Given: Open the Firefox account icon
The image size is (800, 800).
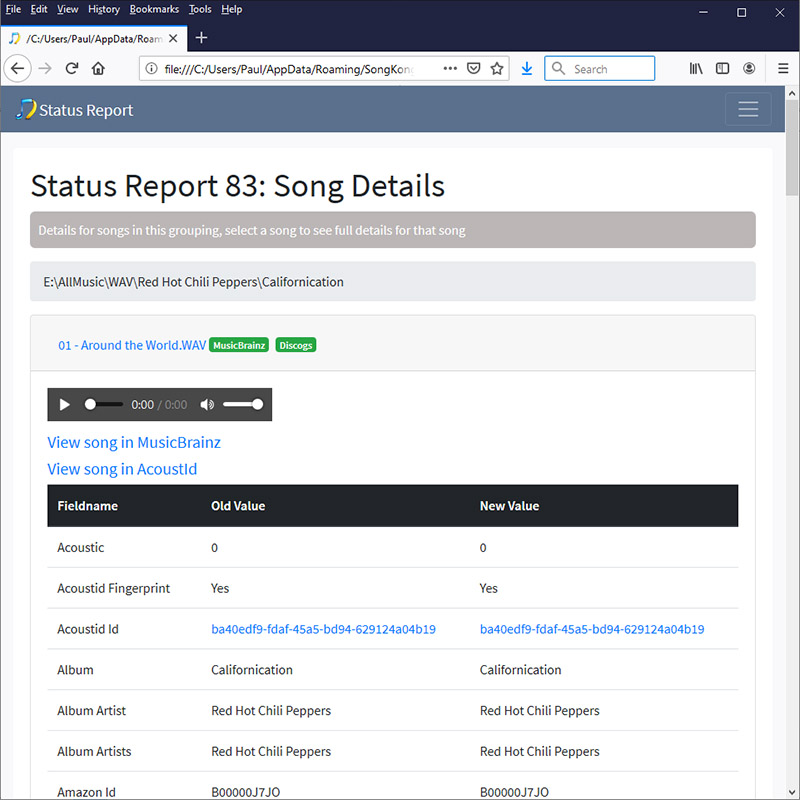Looking at the screenshot, I should pyautogui.click(x=749, y=68).
